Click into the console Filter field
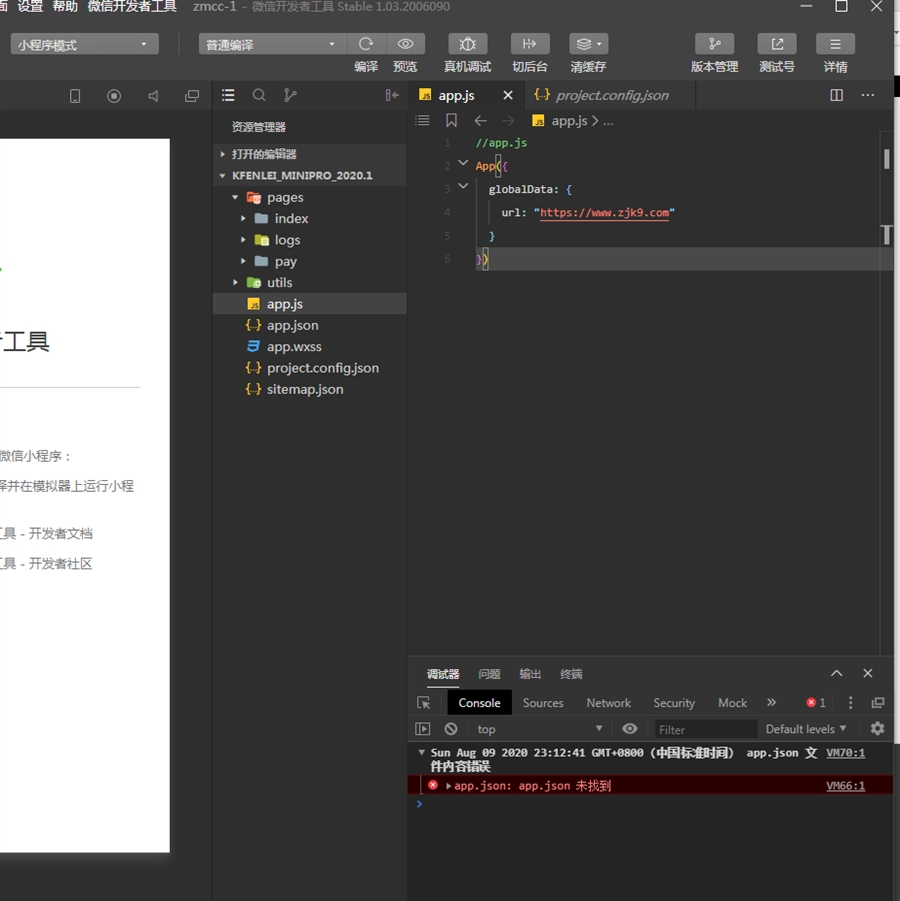 (x=704, y=729)
